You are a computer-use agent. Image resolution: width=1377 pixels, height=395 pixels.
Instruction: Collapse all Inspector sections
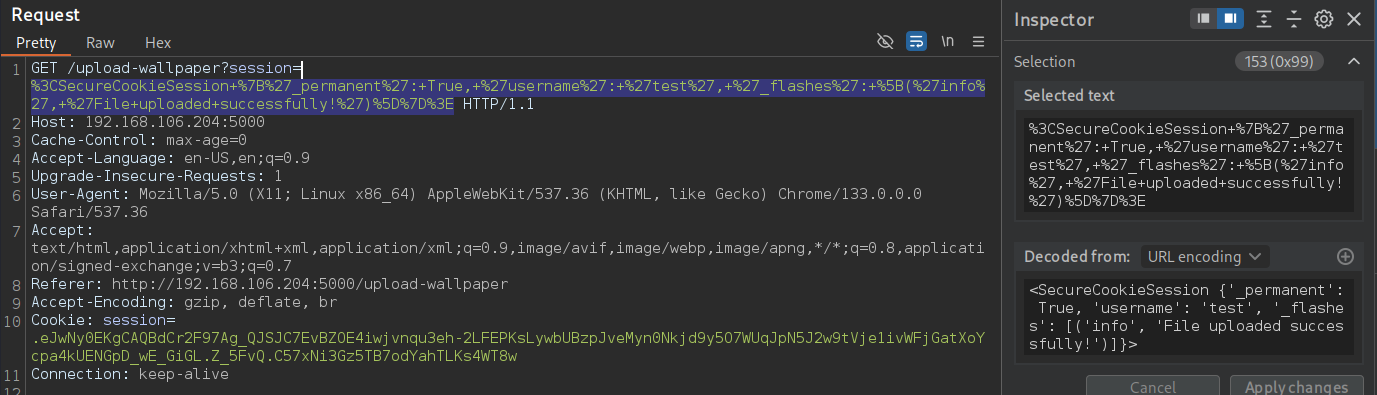tap(1294, 19)
